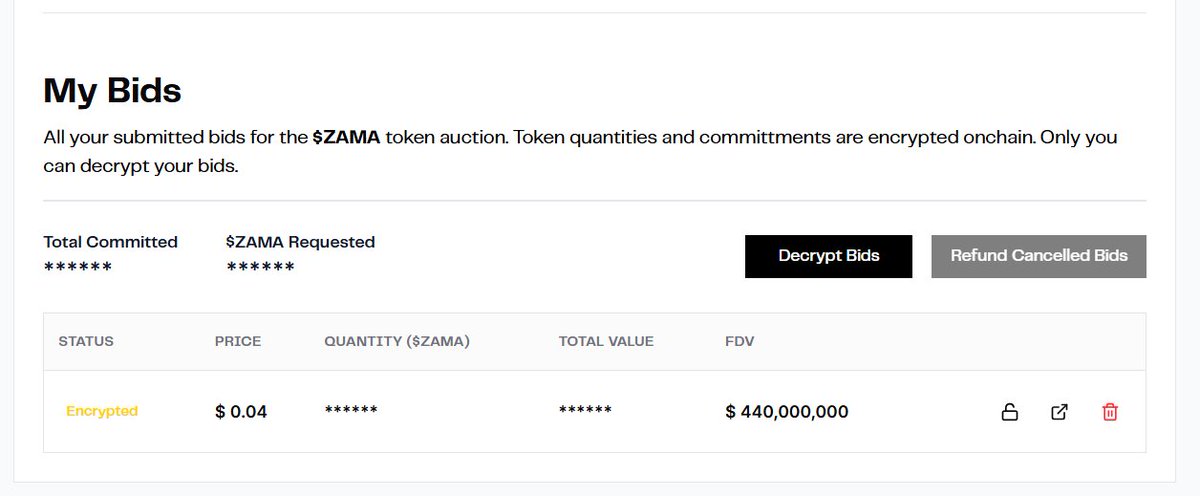
Task: Click the My Bids heading
Action: 112,91
